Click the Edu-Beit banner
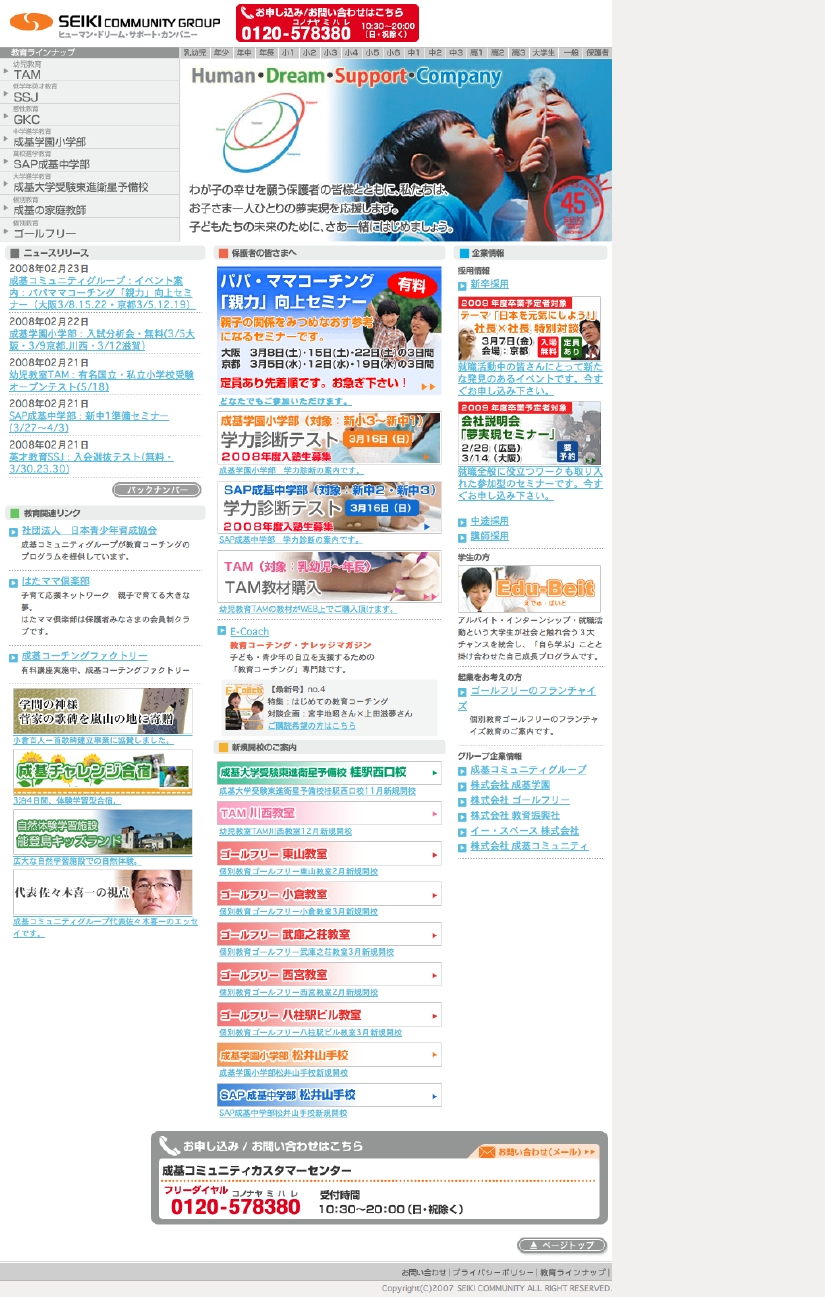 pyautogui.click(x=530, y=589)
